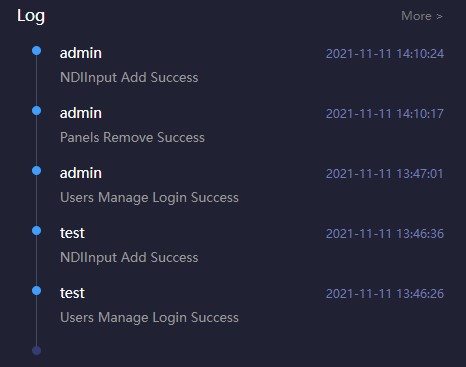Select the admin username at 14:10:17
Screen dimensions: 466x367
(x=81, y=113)
